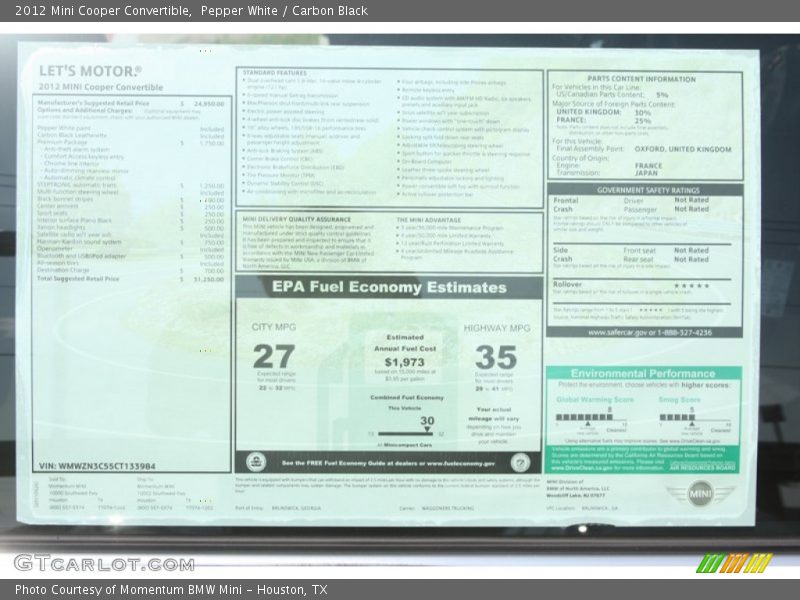Click "Combined Fuel Economy" label
Viewport: 800px width, 600px height.
point(407,397)
